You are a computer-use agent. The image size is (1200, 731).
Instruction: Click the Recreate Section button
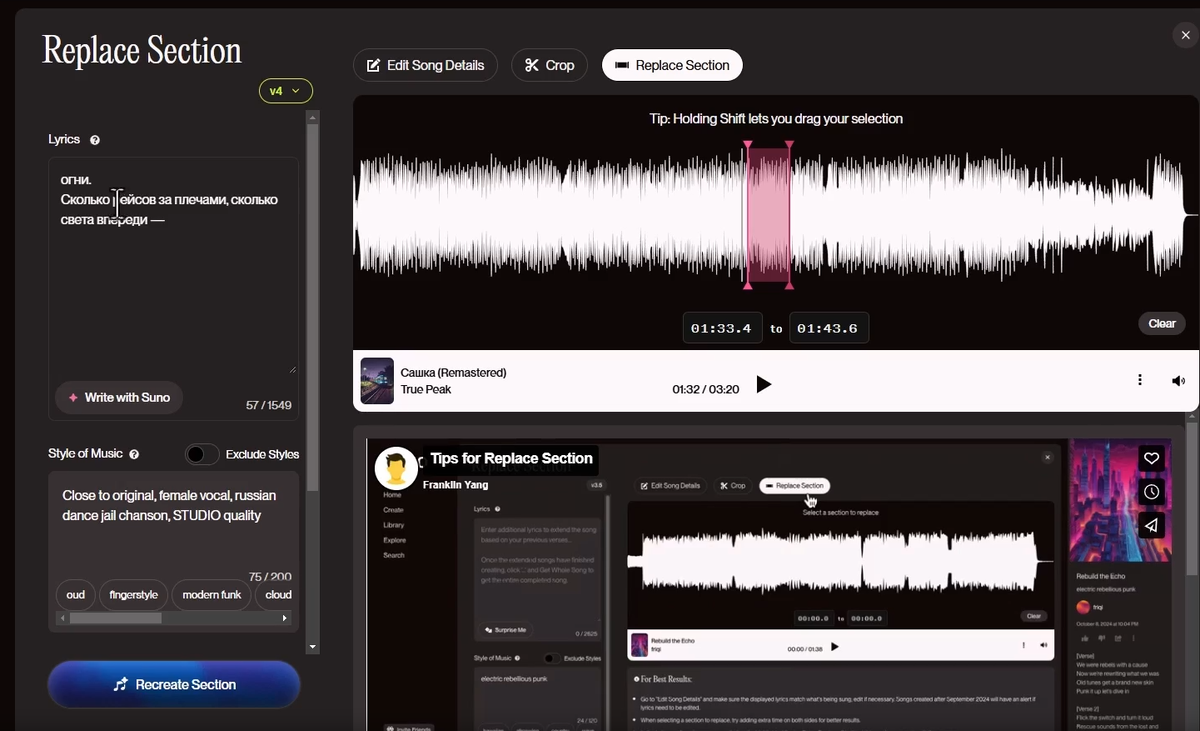[x=174, y=685]
